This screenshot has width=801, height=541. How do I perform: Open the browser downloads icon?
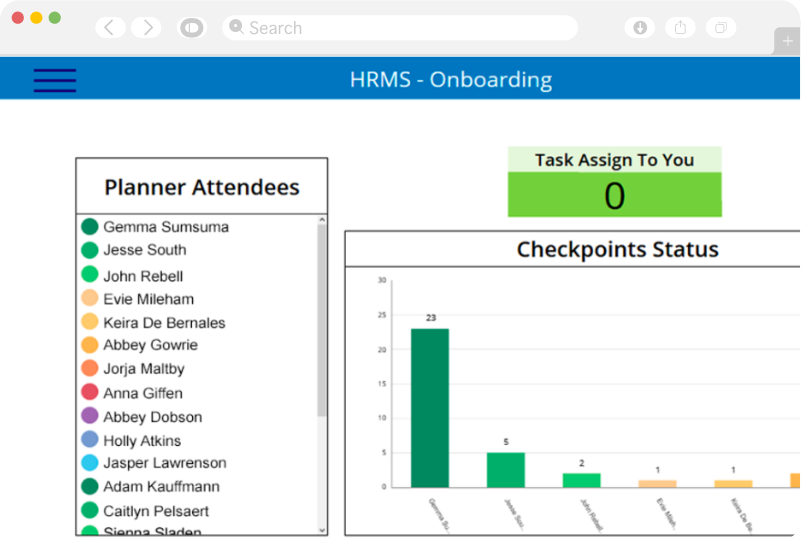pos(640,28)
